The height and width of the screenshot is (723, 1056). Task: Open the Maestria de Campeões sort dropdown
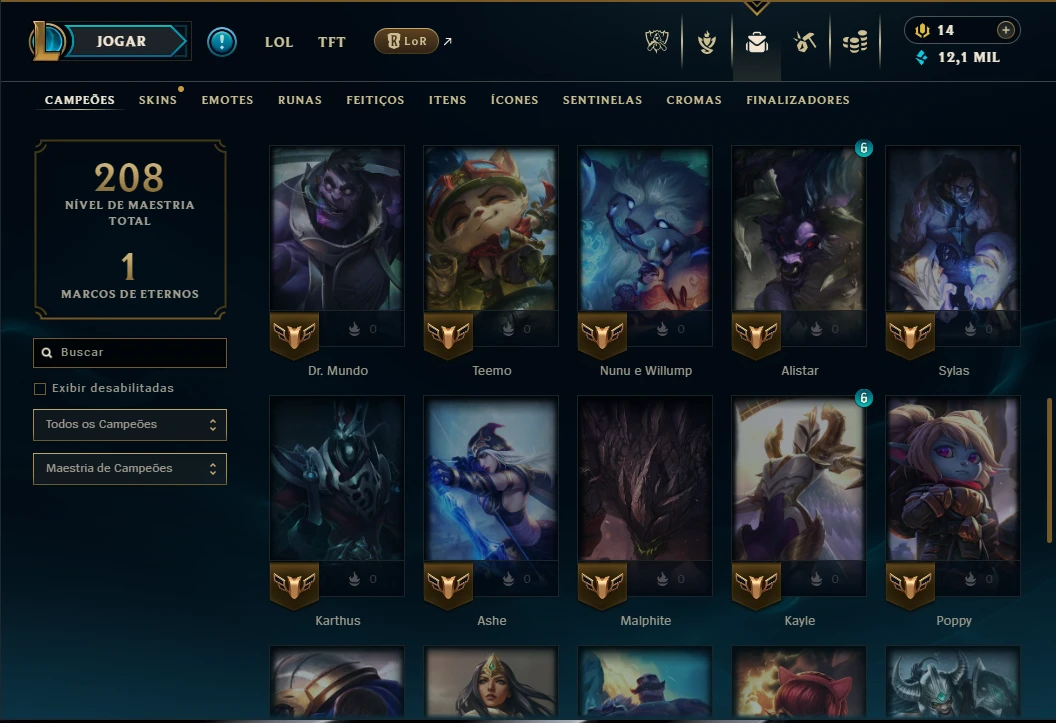(130, 469)
